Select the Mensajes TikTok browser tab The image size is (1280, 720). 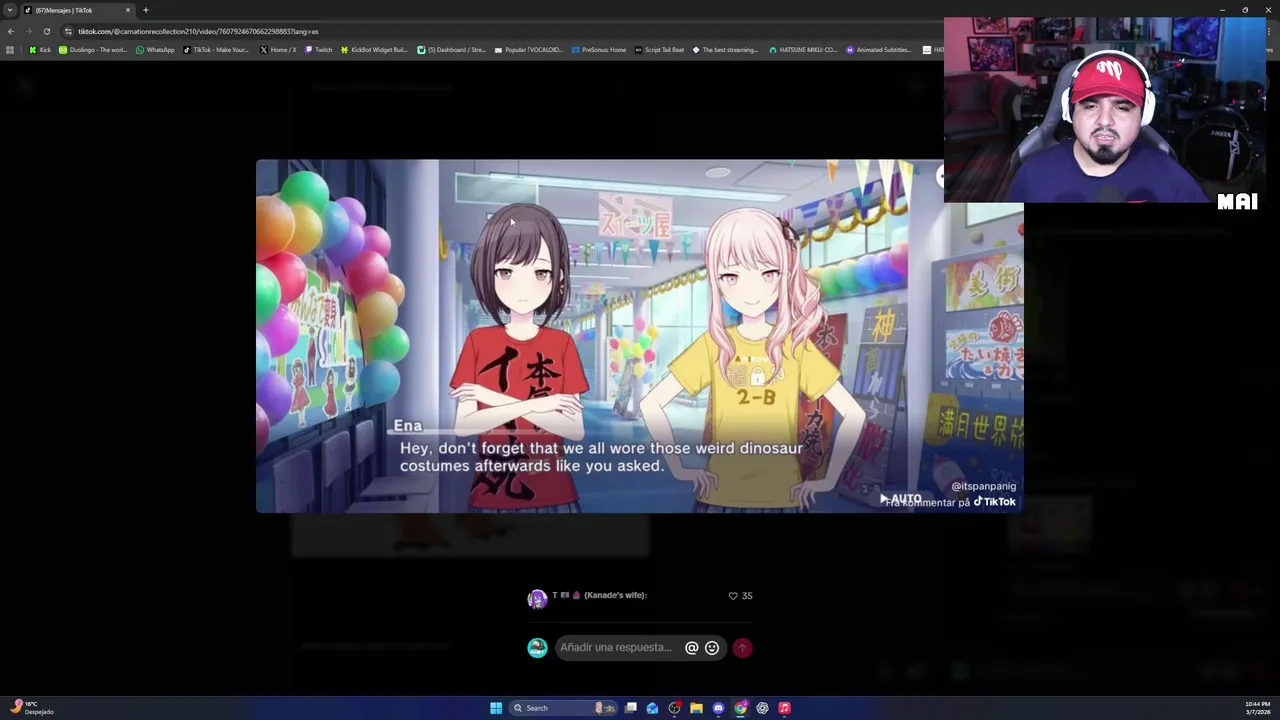click(x=78, y=10)
